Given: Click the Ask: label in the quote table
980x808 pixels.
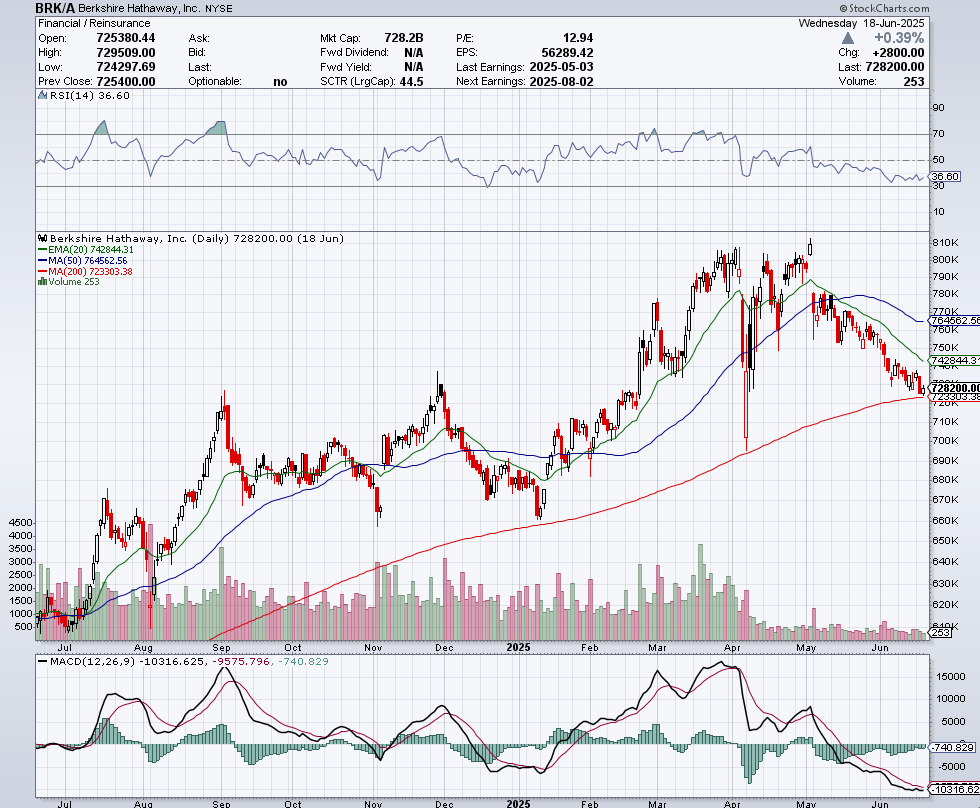Looking at the screenshot, I should (199, 38).
